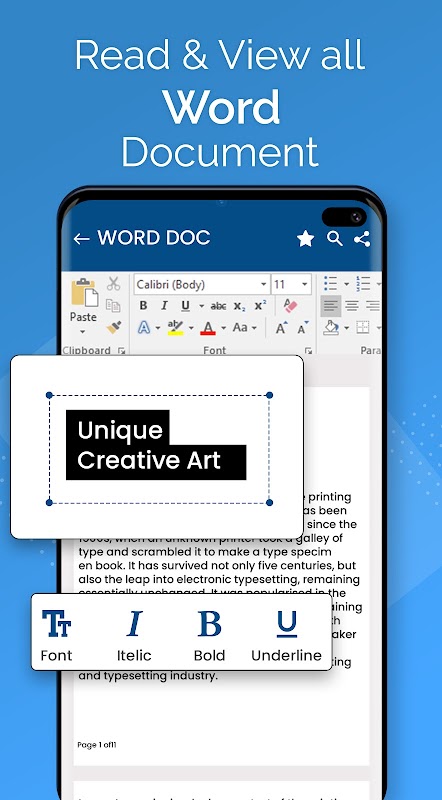The width and height of the screenshot is (442, 800).
Task: Toggle Superscript x² formatting
Action: click(x=260, y=305)
